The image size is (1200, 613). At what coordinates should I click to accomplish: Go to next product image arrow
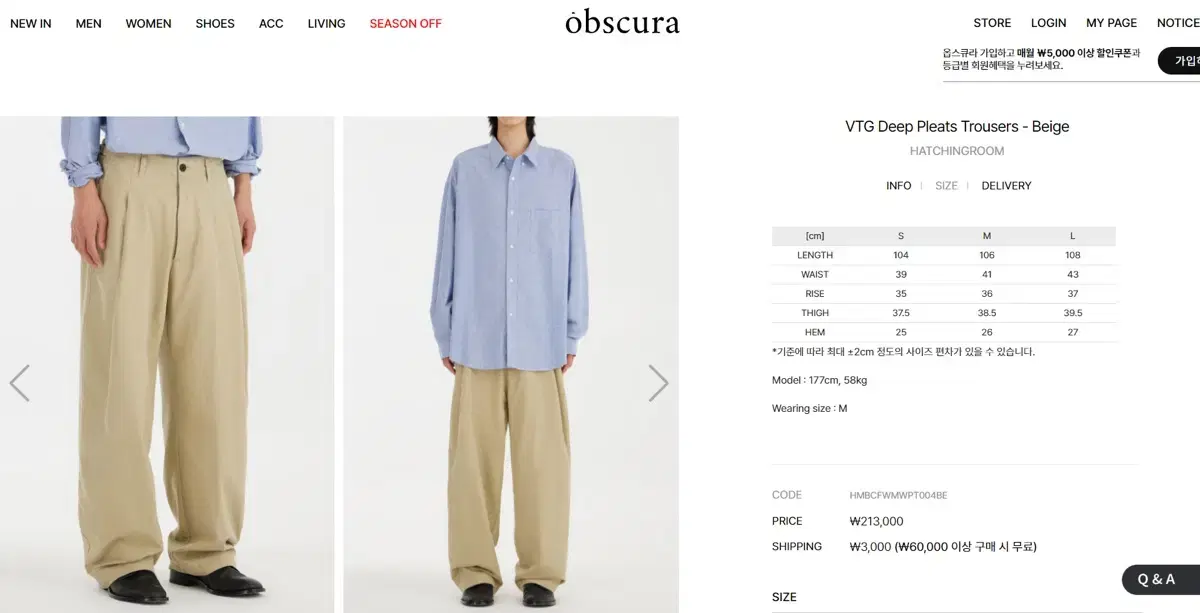(658, 383)
